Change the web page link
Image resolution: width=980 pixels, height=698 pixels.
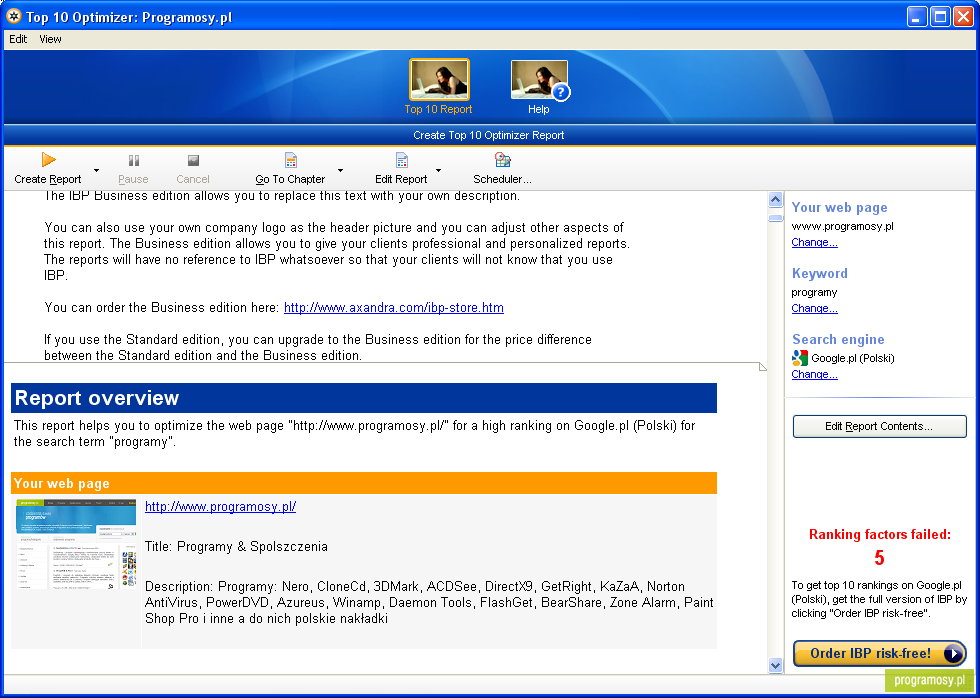click(x=814, y=242)
